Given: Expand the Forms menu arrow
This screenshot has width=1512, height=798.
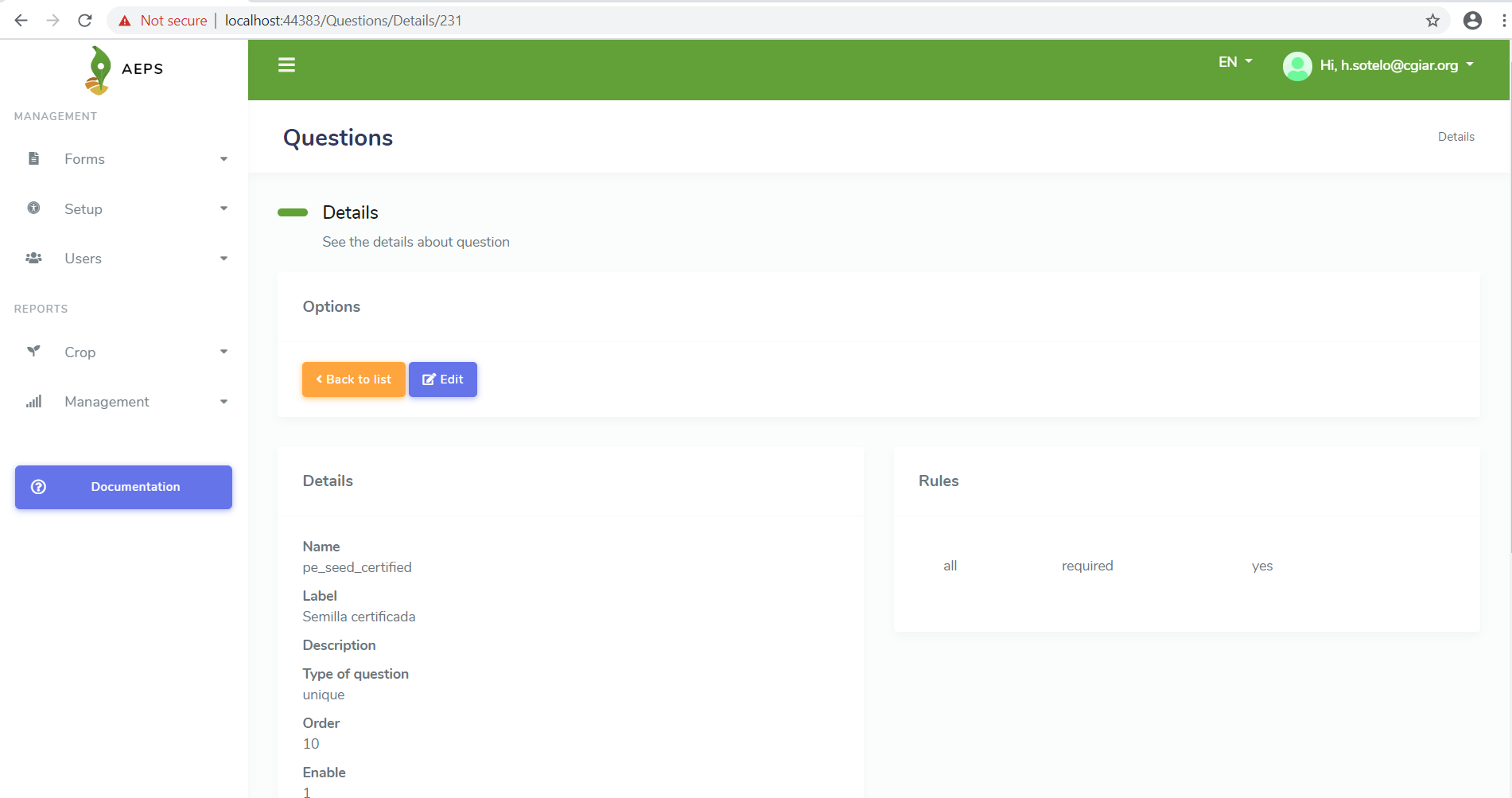Looking at the screenshot, I should point(223,159).
